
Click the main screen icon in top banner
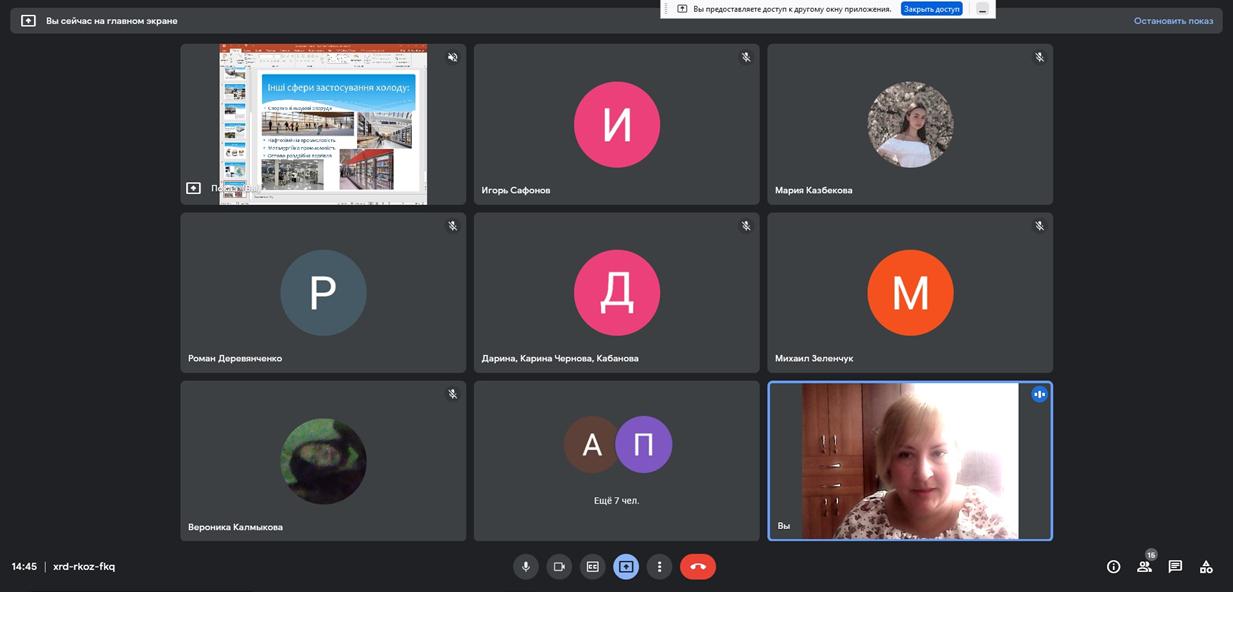[x=28, y=21]
